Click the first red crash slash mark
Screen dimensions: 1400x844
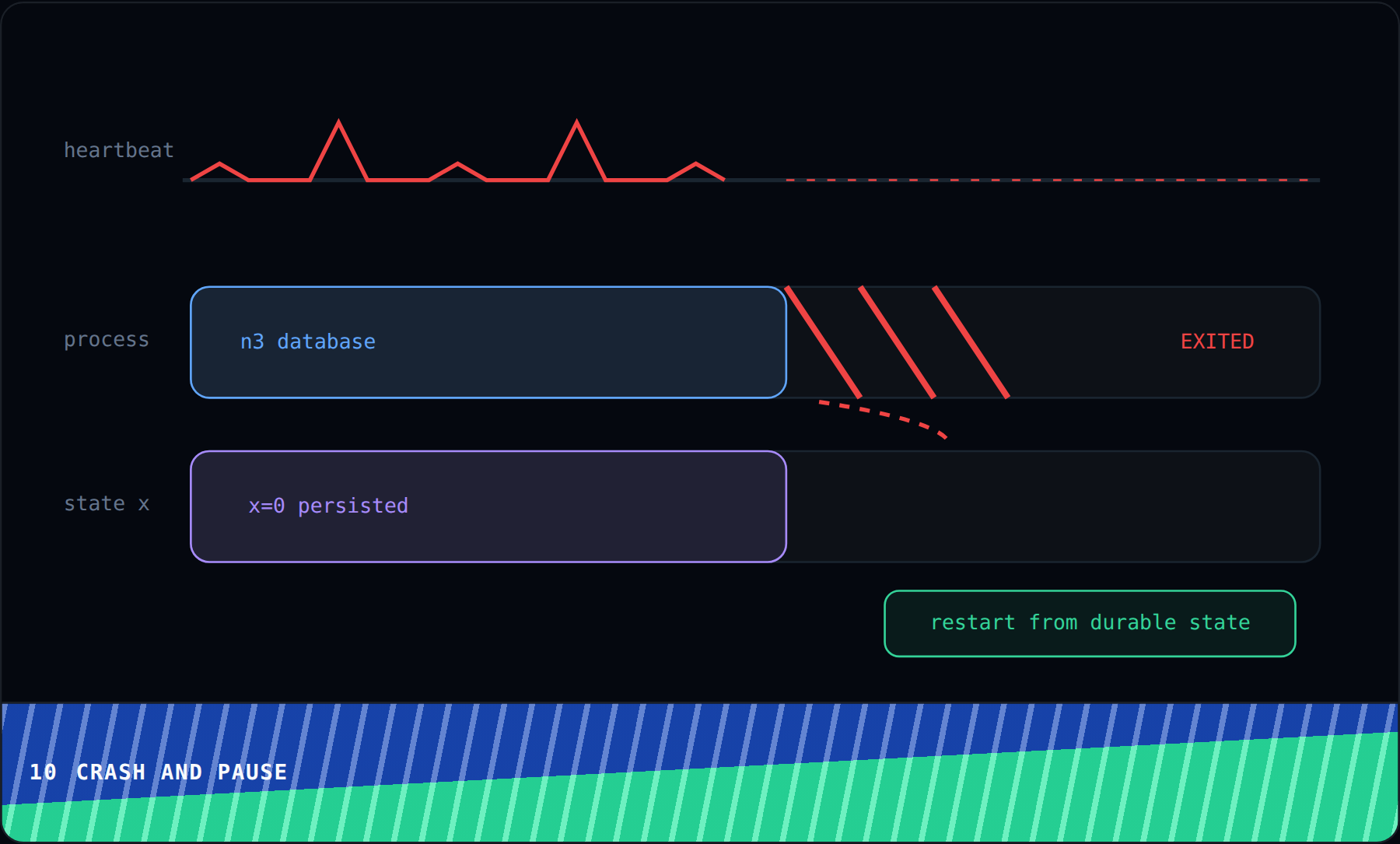pyautogui.click(x=823, y=342)
